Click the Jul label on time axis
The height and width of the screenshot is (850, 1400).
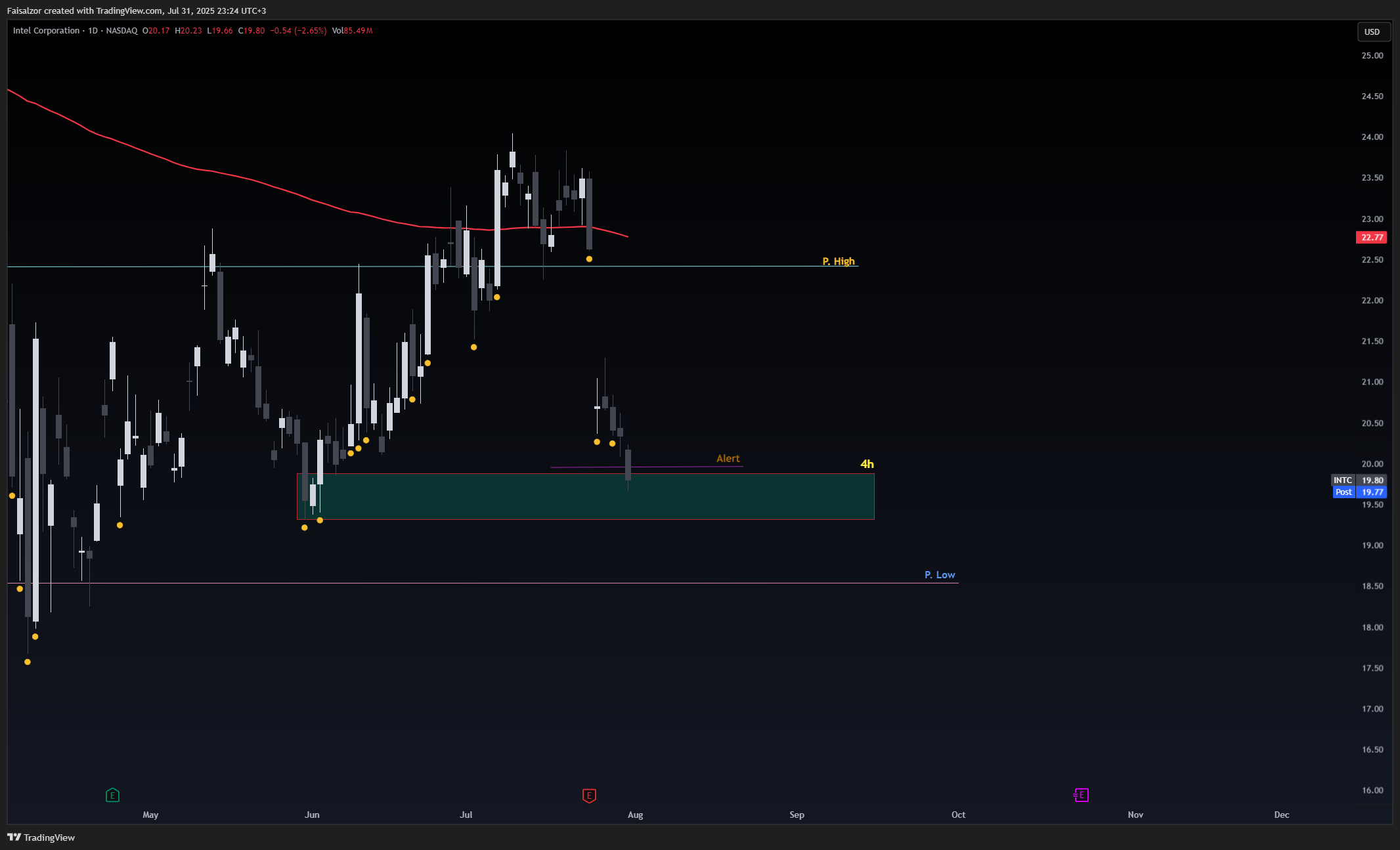466,815
